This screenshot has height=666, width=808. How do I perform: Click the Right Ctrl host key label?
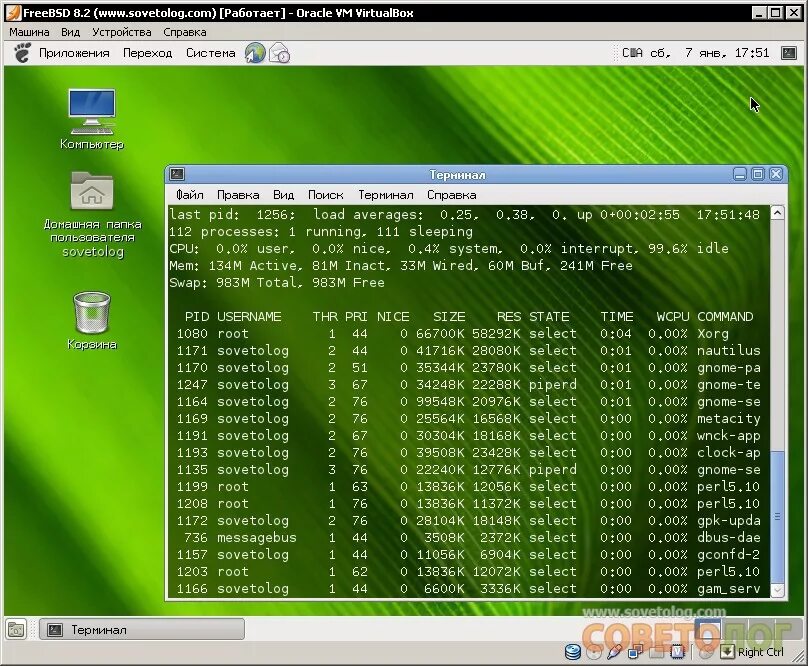point(761,652)
